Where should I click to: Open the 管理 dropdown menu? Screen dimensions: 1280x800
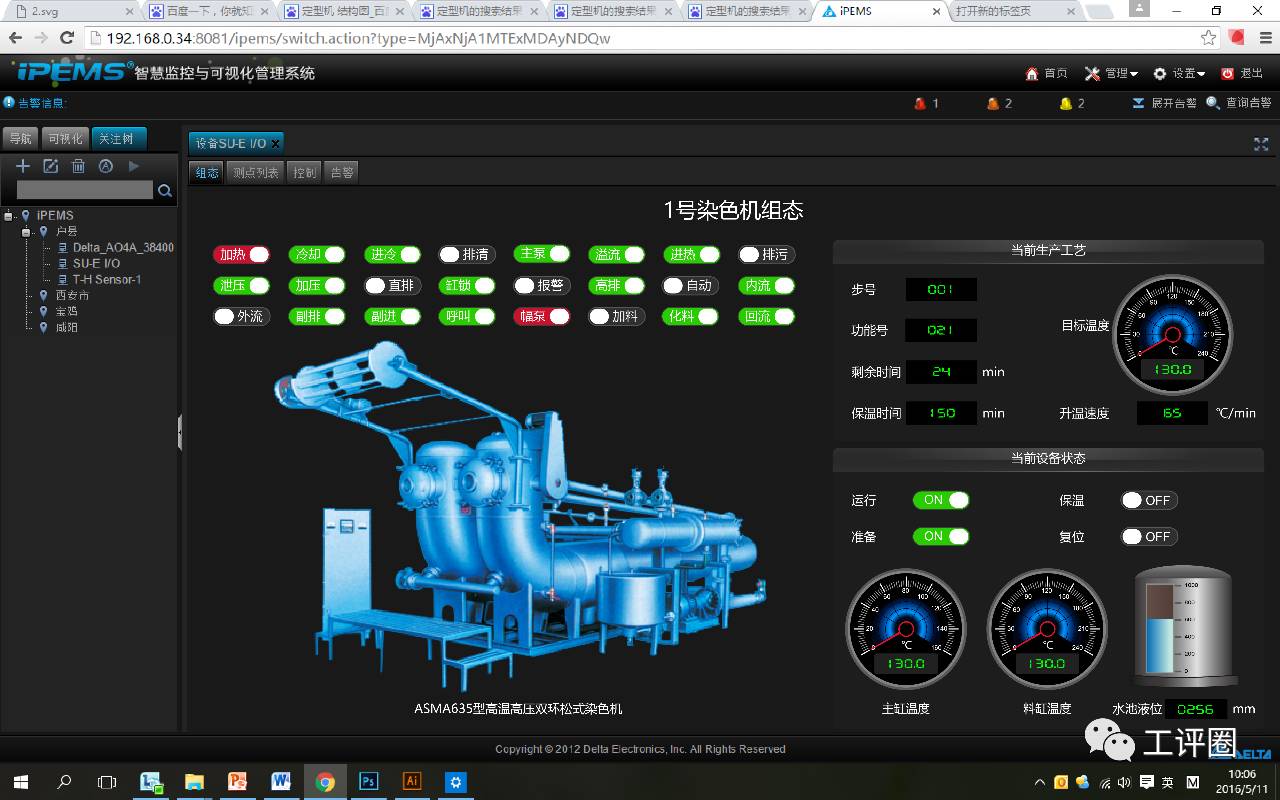pos(1112,74)
